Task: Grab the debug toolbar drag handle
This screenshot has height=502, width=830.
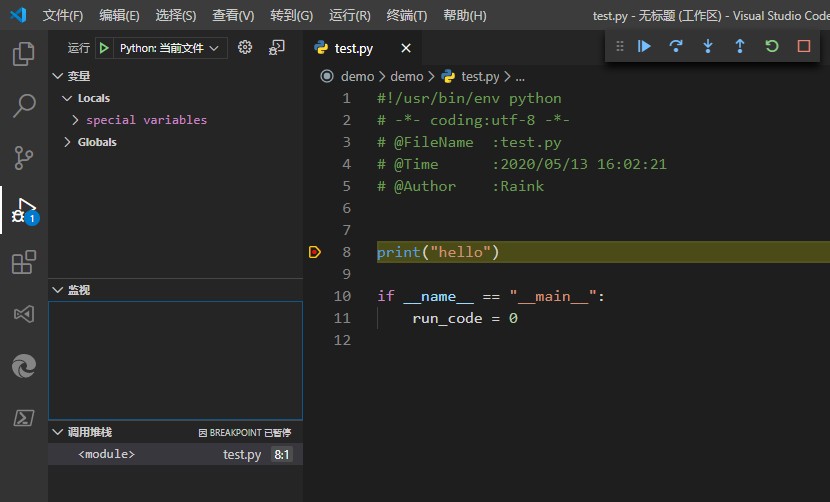Action: coord(619,46)
